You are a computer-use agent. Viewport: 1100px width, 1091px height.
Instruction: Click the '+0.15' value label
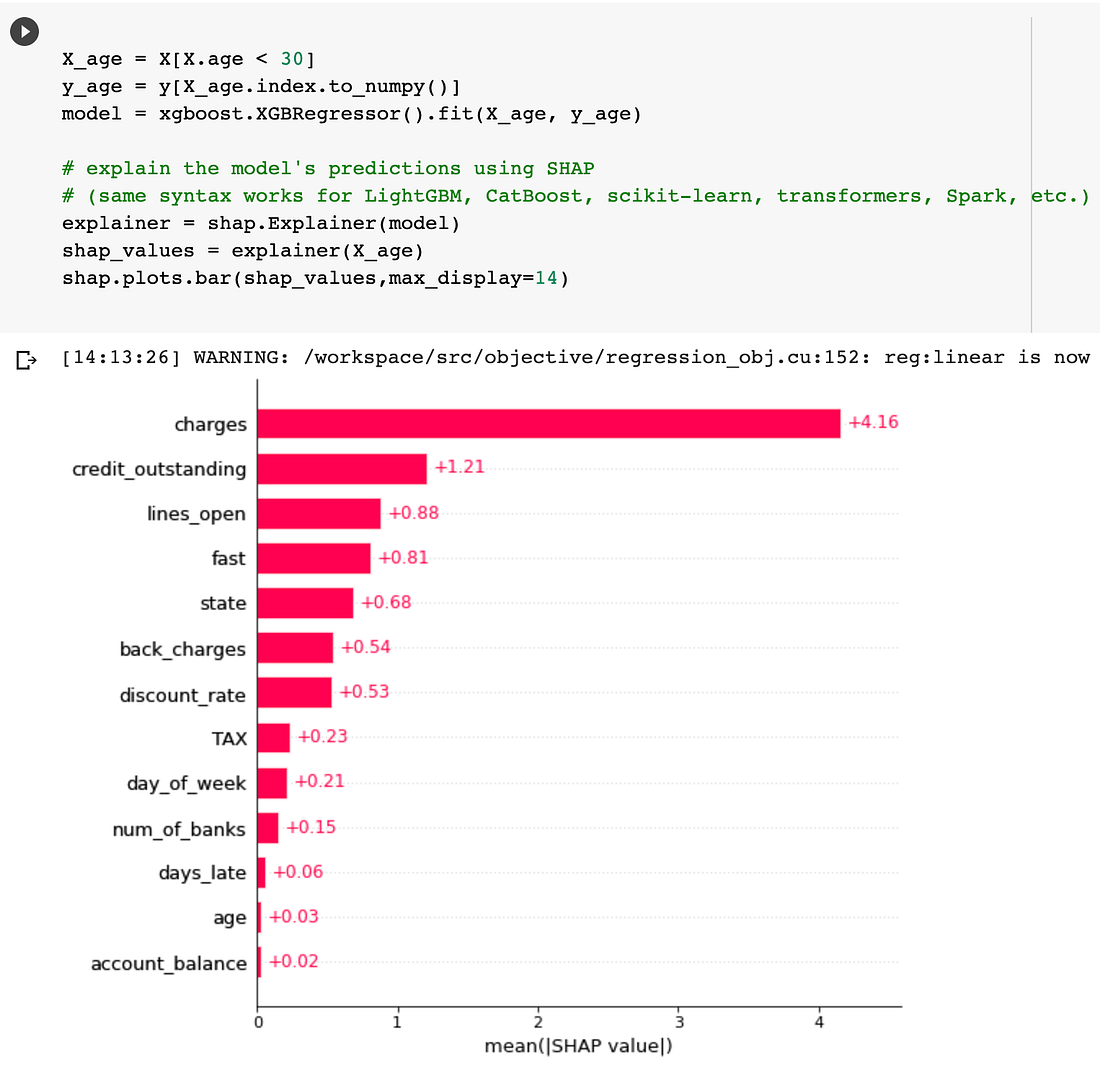coord(311,827)
